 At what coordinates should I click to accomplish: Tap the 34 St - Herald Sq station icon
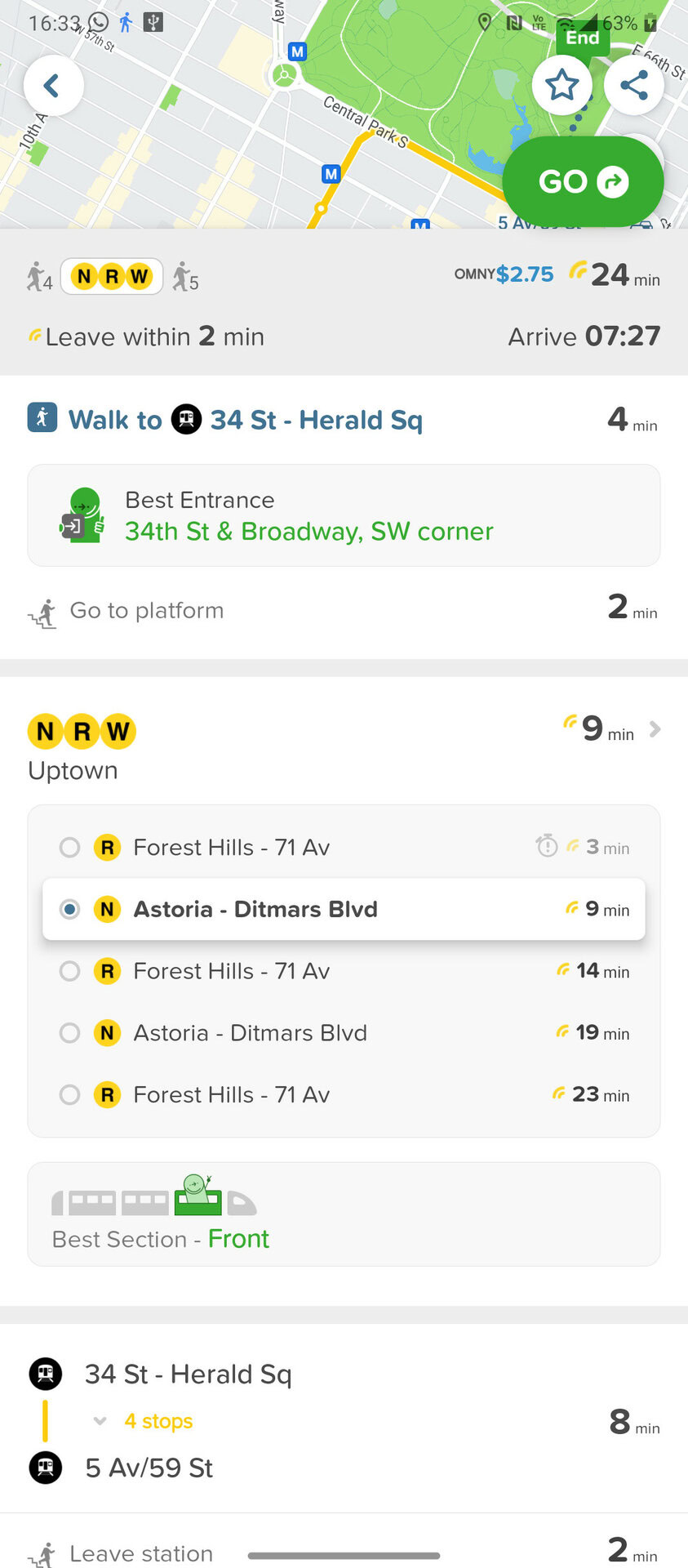point(186,420)
